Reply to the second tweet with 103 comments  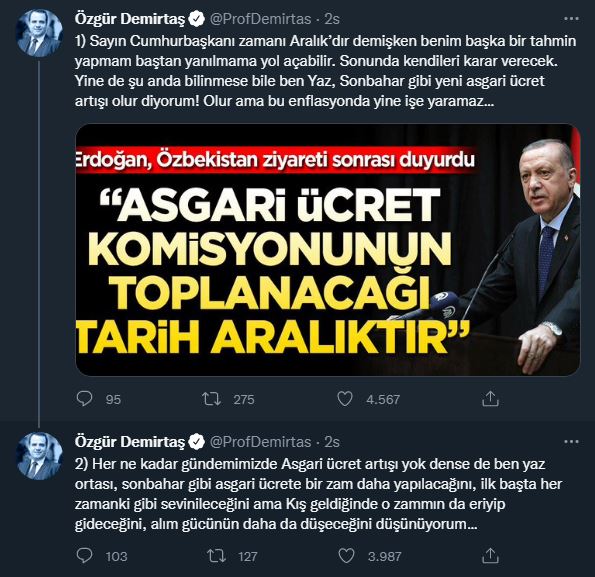point(84,556)
